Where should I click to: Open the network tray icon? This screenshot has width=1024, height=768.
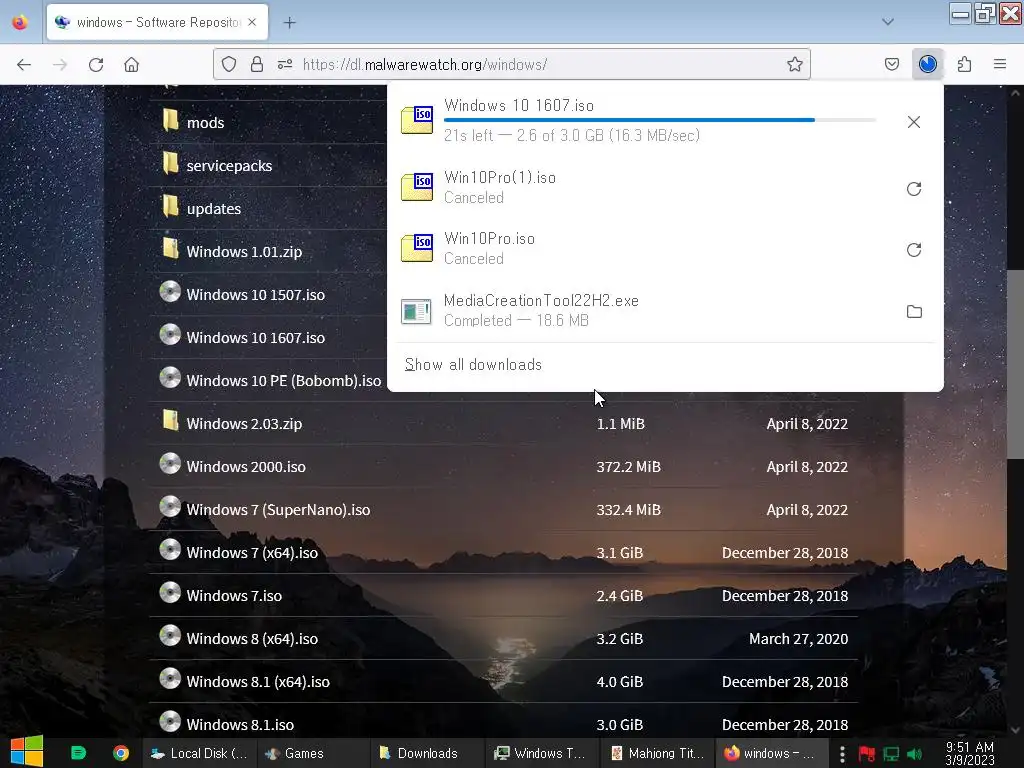click(x=891, y=754)
